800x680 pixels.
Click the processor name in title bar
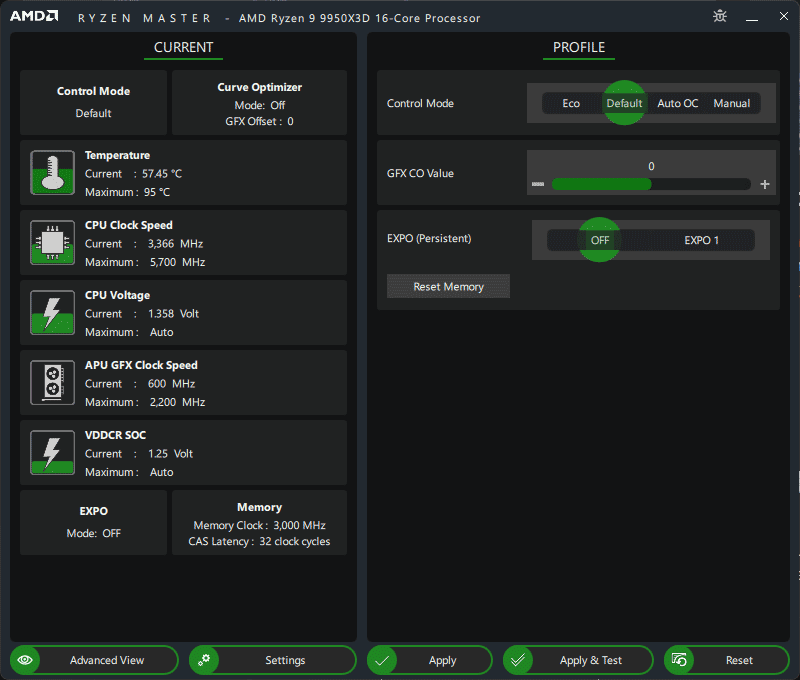(359, 18)
